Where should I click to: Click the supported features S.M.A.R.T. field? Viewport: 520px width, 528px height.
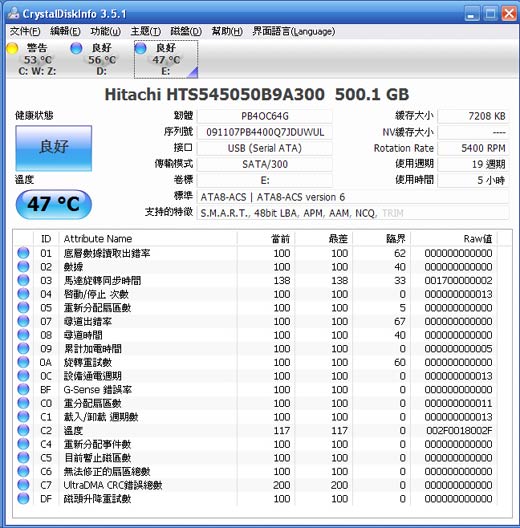[x=352, y=213]
